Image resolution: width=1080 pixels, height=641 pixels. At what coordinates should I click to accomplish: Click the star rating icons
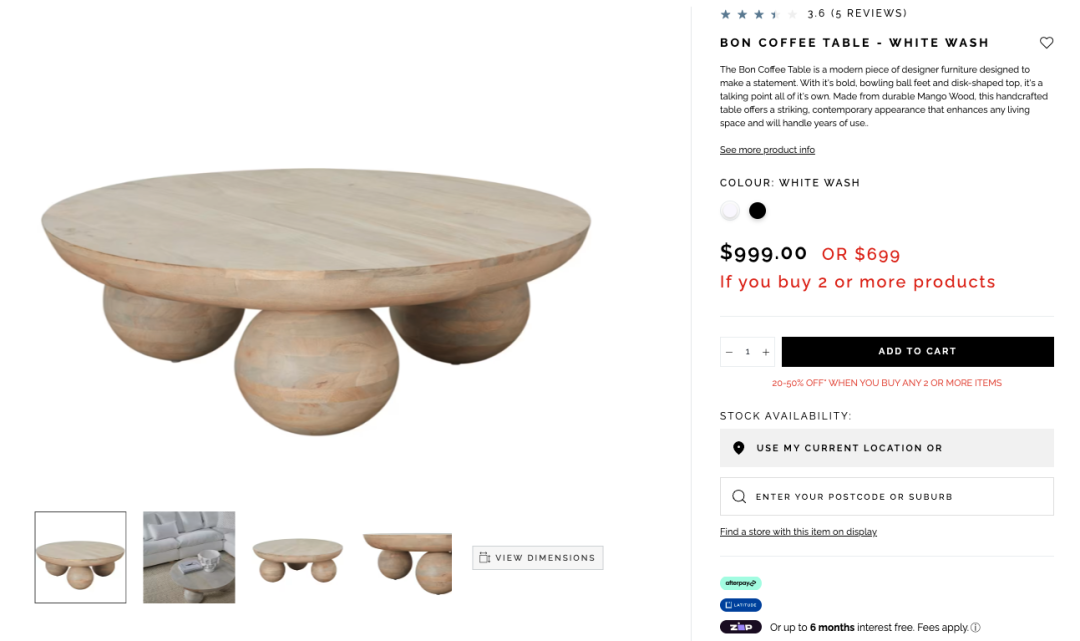(758, 14)
